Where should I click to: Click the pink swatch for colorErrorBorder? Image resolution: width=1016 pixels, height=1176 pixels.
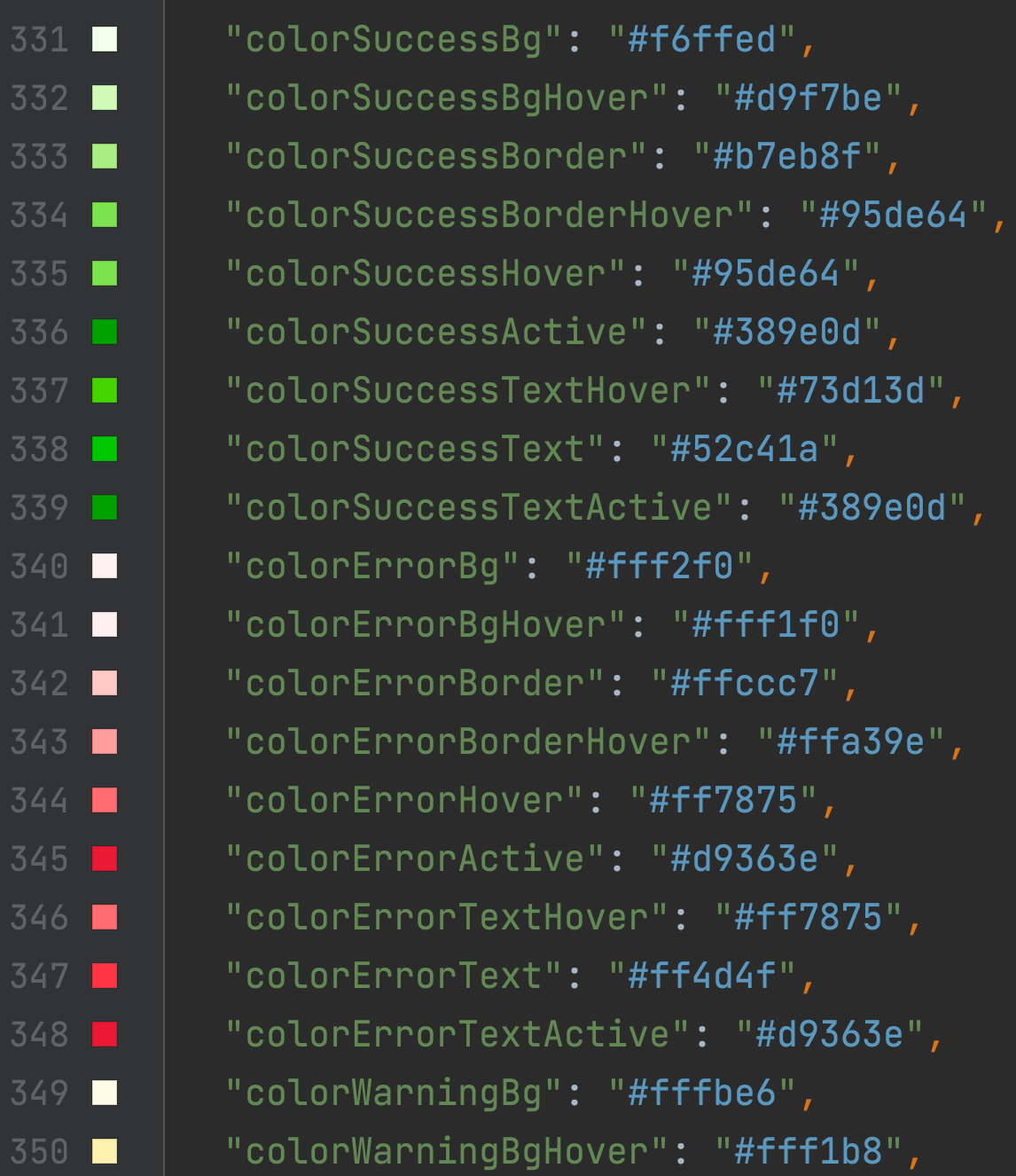(105, 683)
